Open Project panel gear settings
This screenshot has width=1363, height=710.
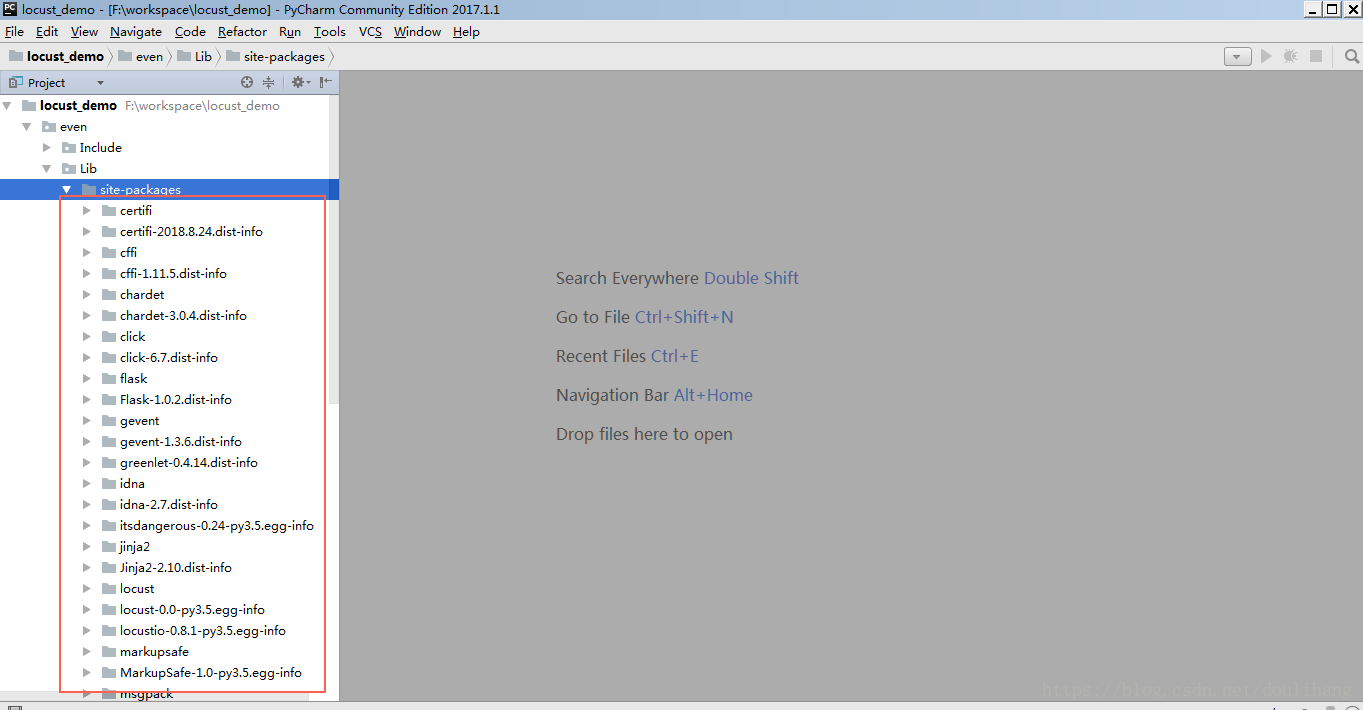(x=299, y=83)
